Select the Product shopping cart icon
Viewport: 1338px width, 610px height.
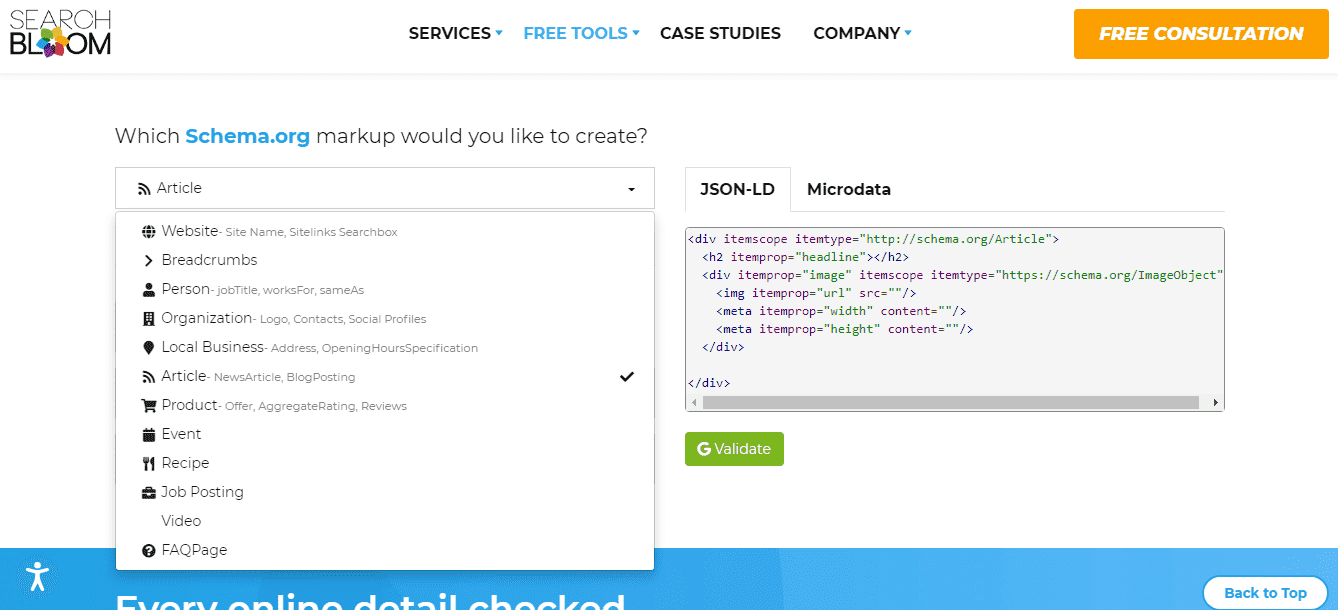(x=149, y=406)
